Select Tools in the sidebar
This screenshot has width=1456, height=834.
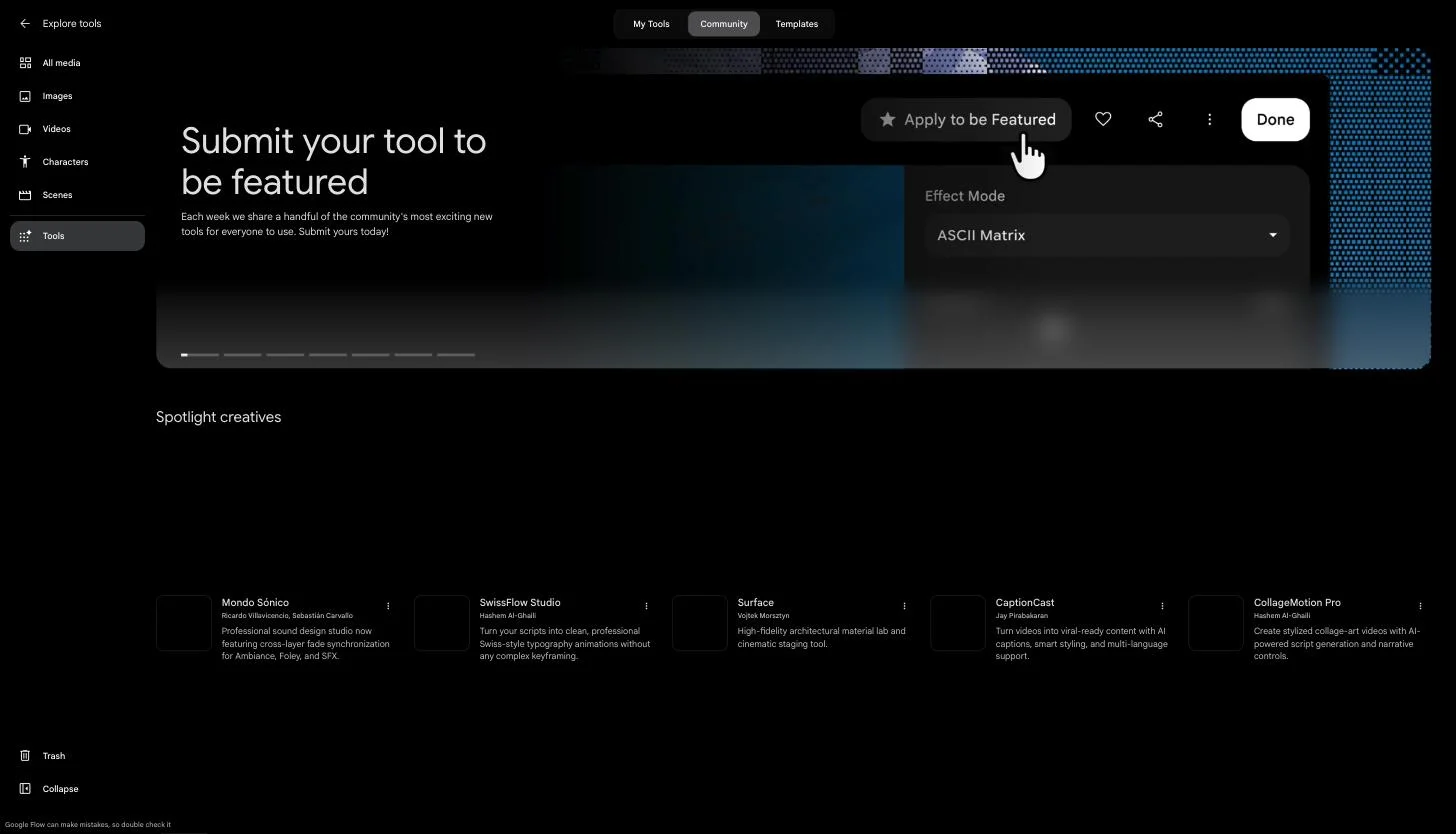click(77, 236)
